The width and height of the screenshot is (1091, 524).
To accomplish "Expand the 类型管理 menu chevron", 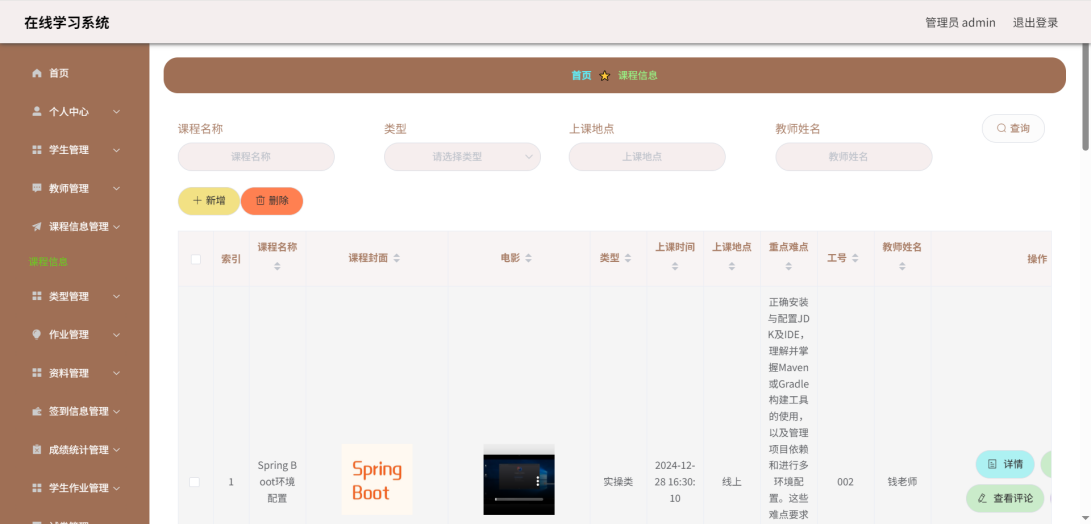I will pos(116,297).
